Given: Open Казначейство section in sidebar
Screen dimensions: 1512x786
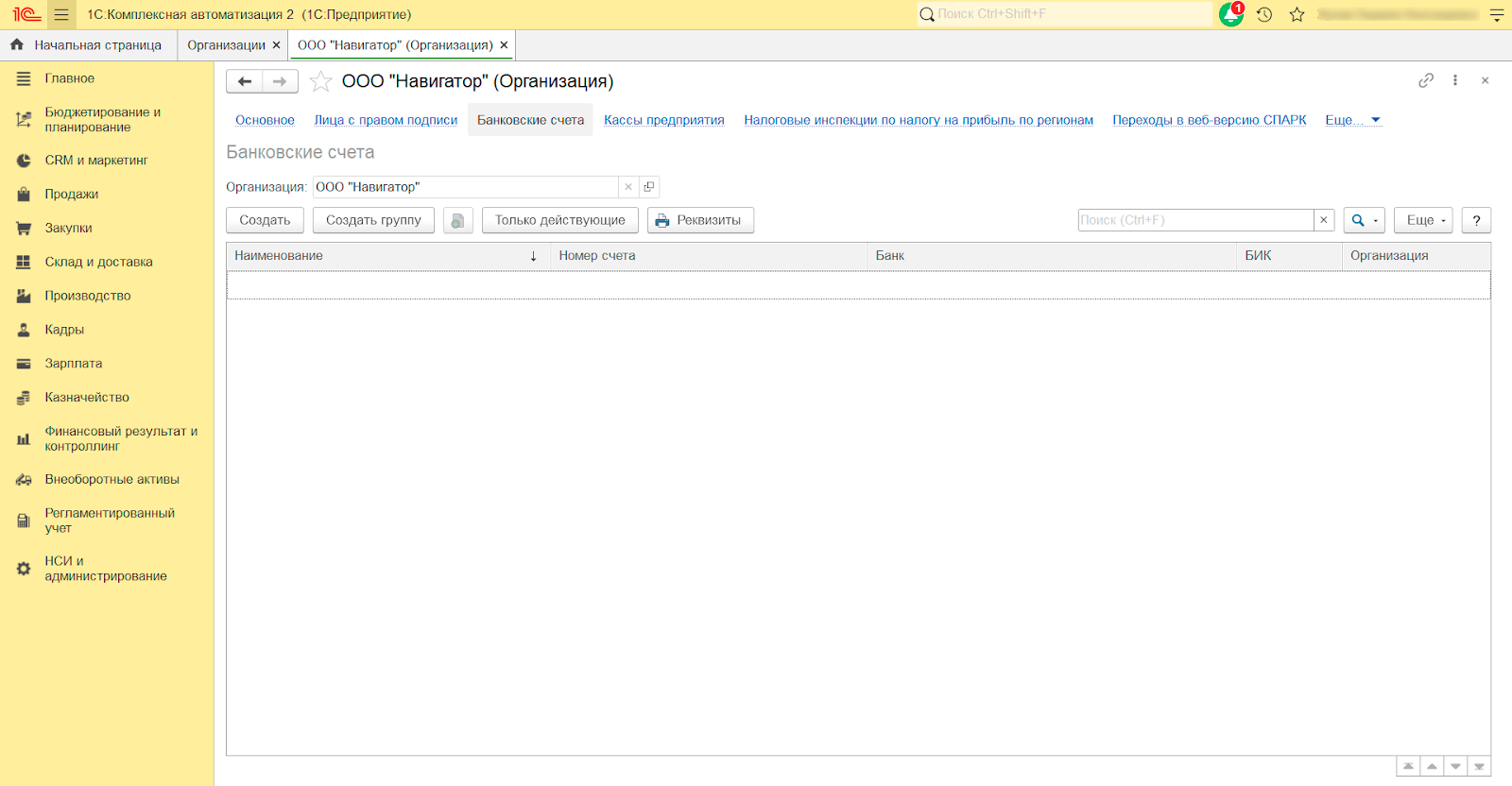Looking at the screenshot, I should click(87, 398).
